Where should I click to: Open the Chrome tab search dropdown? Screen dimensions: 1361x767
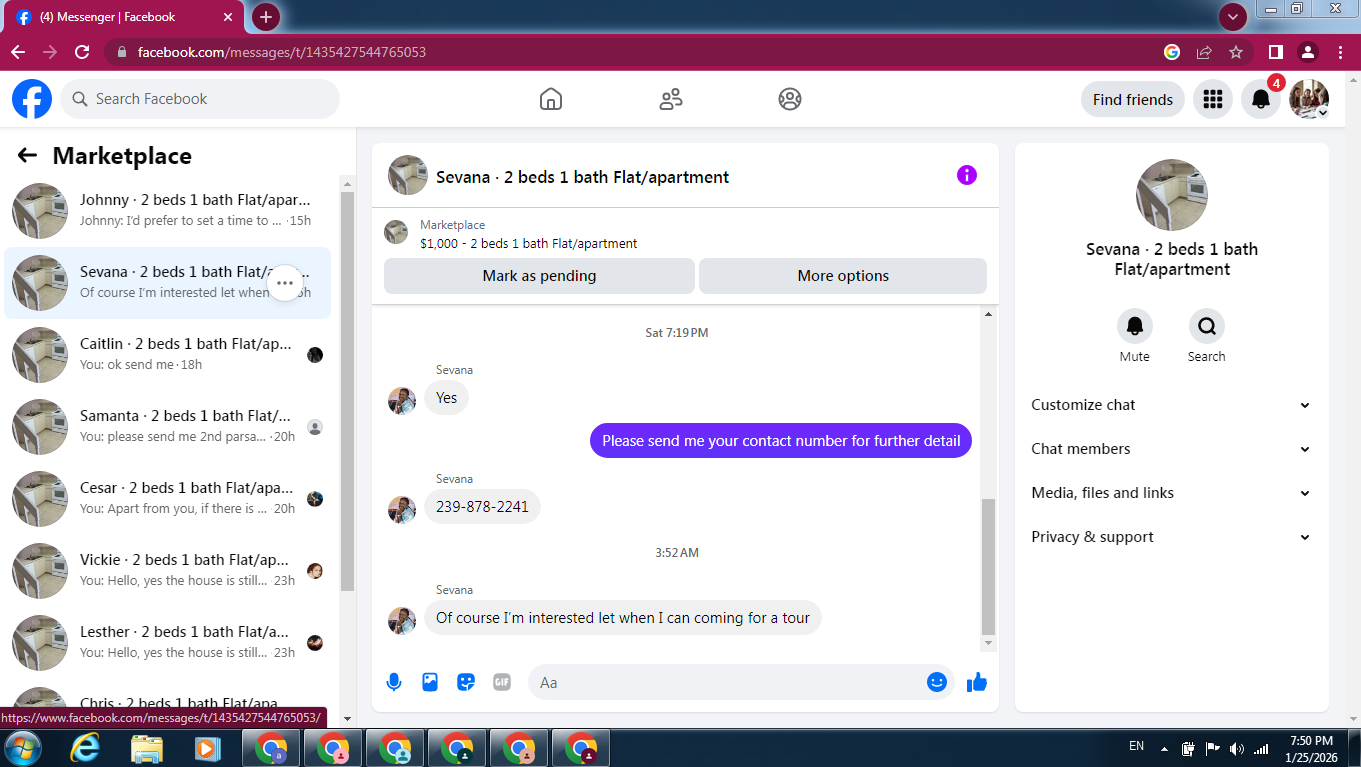pos(1232,16)
